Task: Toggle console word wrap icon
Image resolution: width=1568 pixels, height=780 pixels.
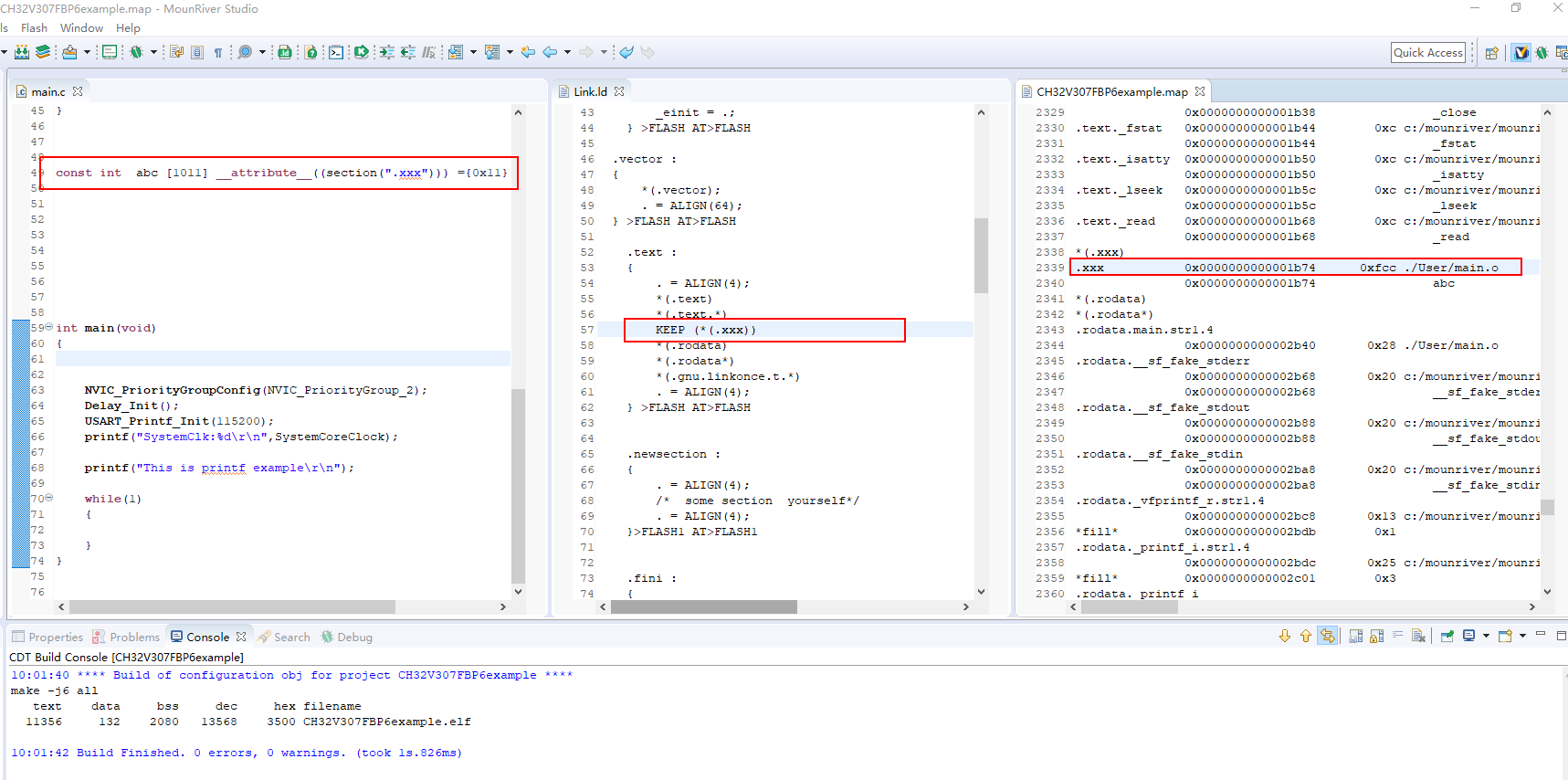Action: (1397, 636)
